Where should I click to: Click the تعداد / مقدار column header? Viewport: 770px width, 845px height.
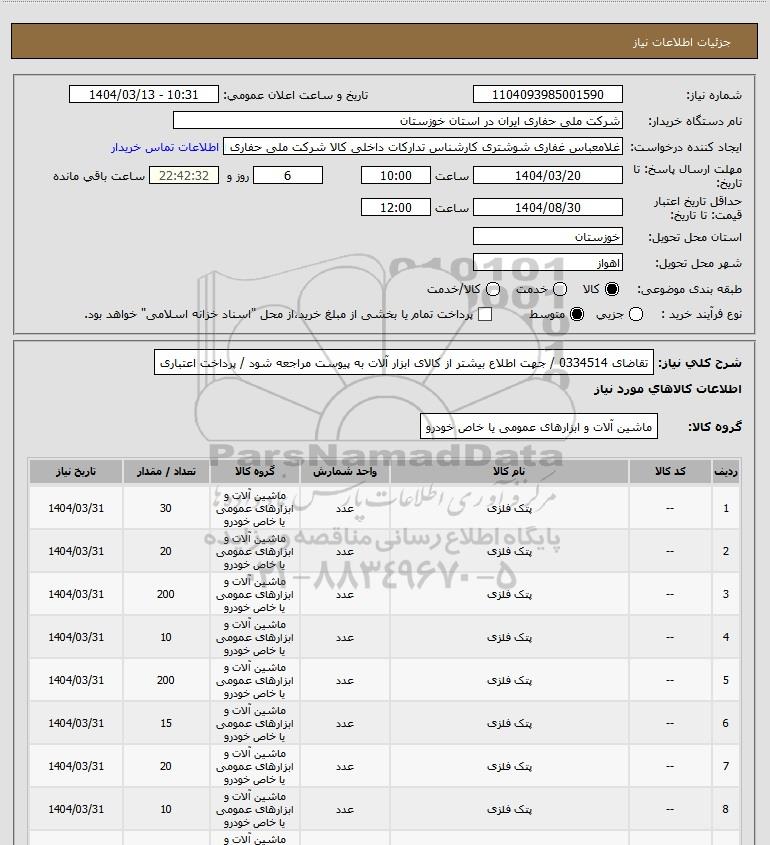pos(166,472)
